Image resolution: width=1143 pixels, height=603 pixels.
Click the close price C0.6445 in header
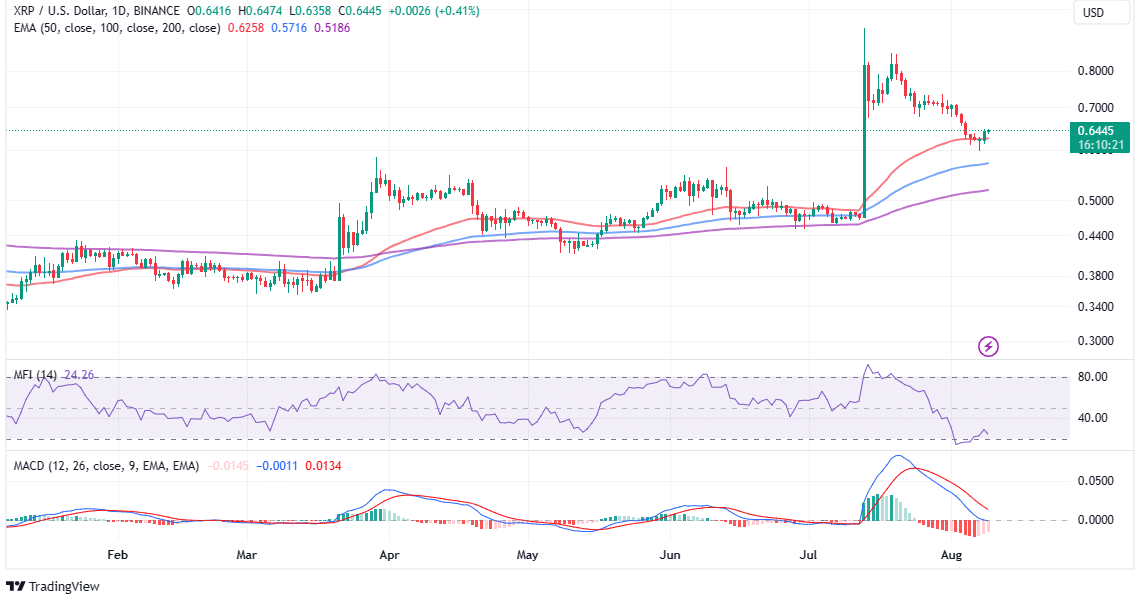click(359, 11)
